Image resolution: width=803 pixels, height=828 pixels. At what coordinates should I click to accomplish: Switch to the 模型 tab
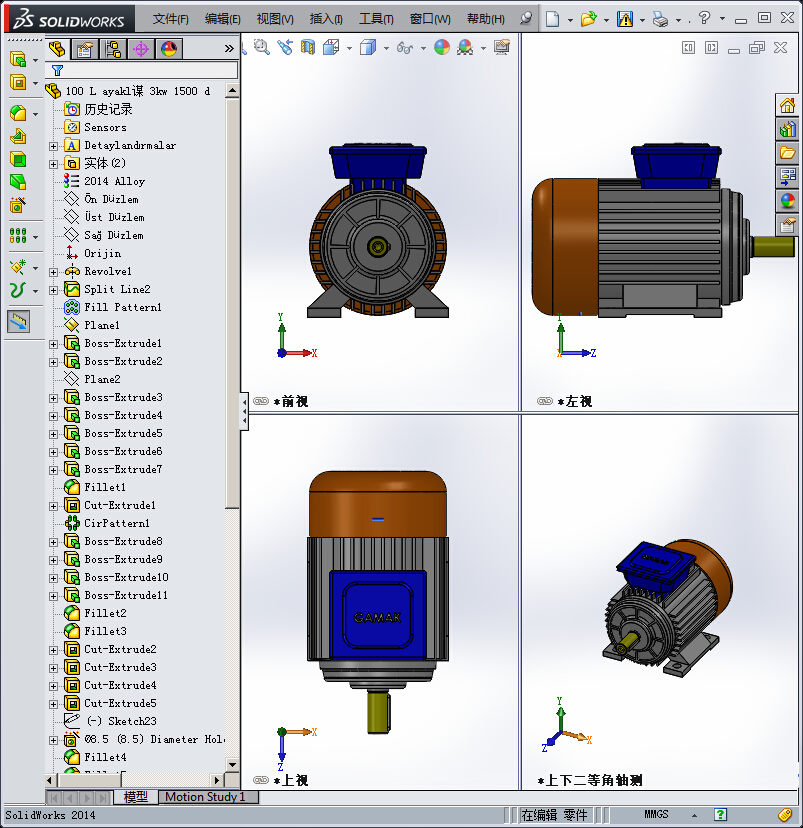[x=136, y=797]
